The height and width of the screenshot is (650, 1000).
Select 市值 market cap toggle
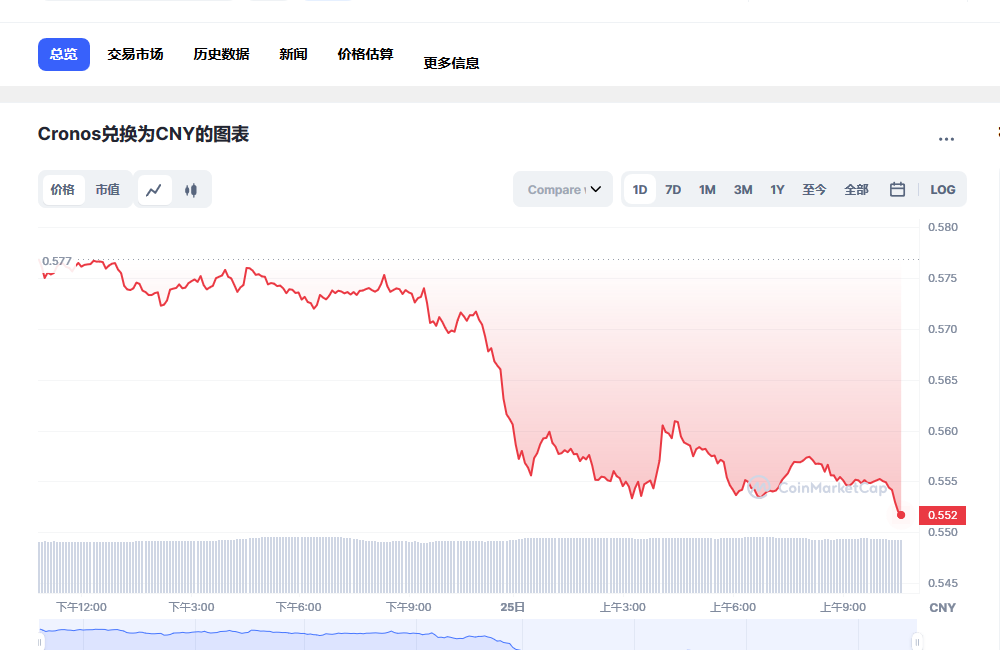click(108, 190)
